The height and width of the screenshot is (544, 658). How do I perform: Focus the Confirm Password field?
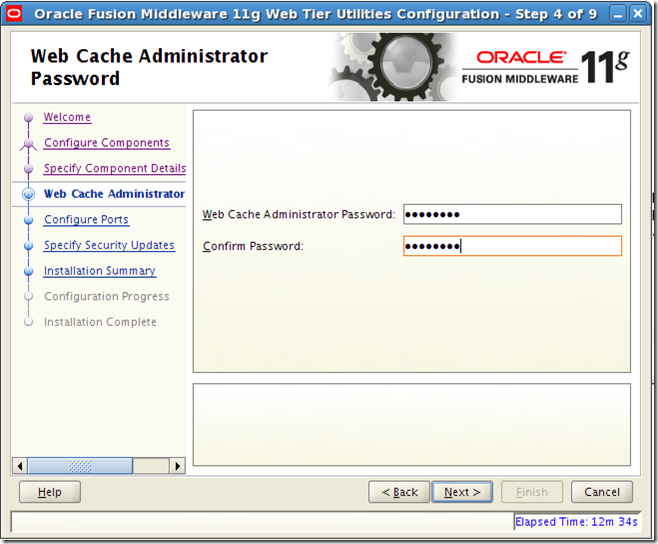(512, 246)
